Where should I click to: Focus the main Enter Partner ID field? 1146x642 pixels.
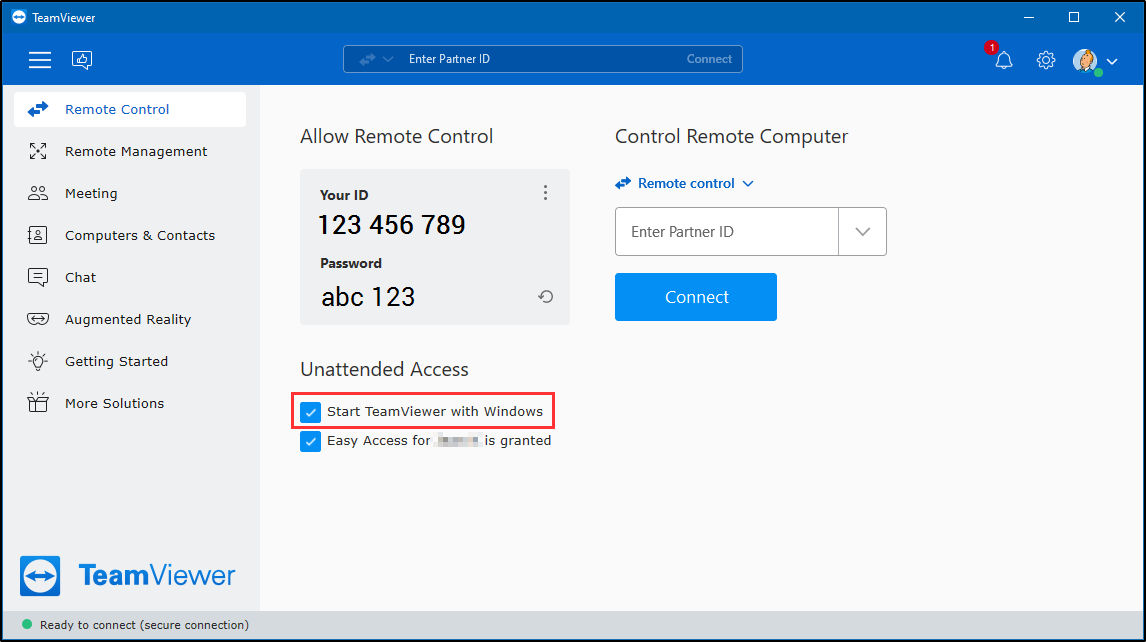(726, 232)
